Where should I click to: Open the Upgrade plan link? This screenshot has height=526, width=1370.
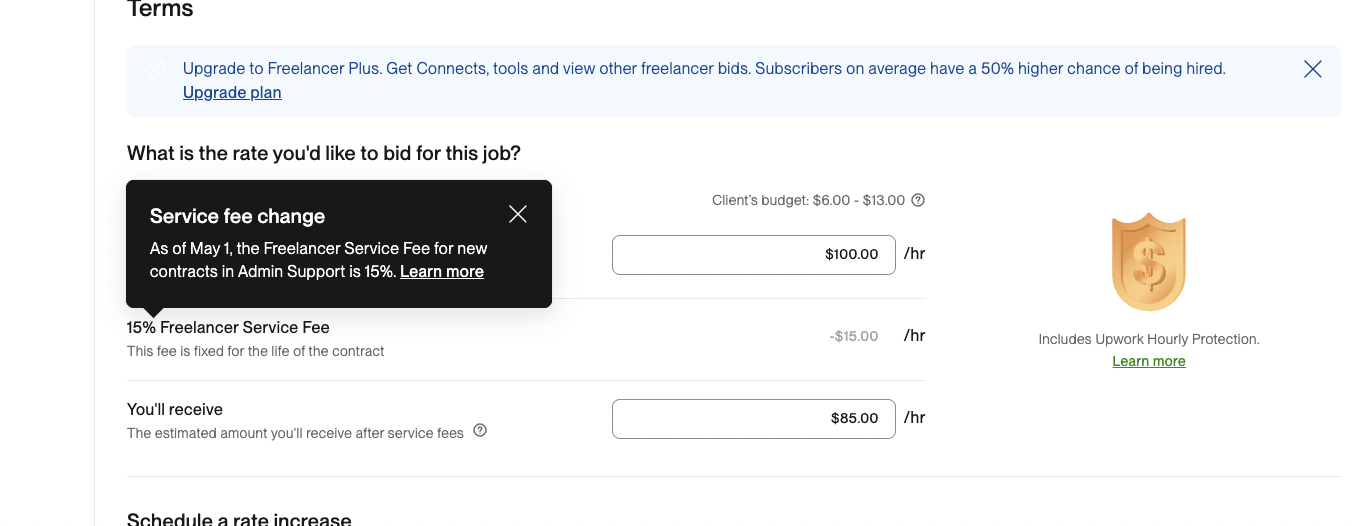tap(232, 93)
